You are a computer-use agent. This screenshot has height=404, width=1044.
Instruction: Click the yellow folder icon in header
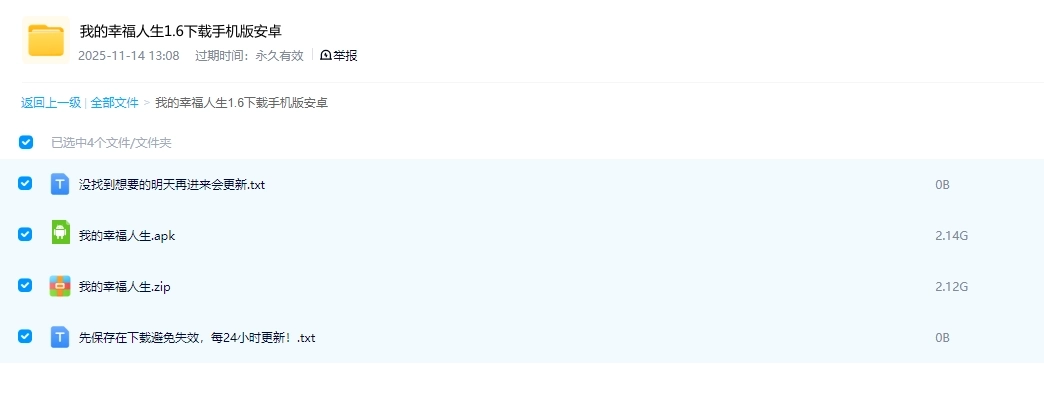click(45, 40)
